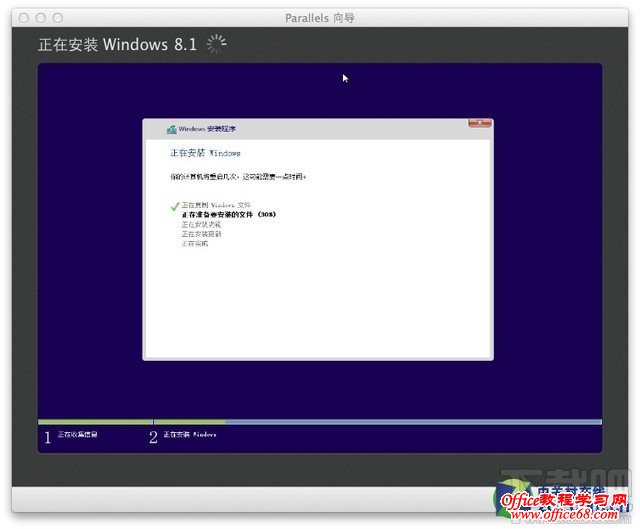
Task: Click the step 1 '正在收集信息' label
Action: pyautogui.click(x=78, y=434)
